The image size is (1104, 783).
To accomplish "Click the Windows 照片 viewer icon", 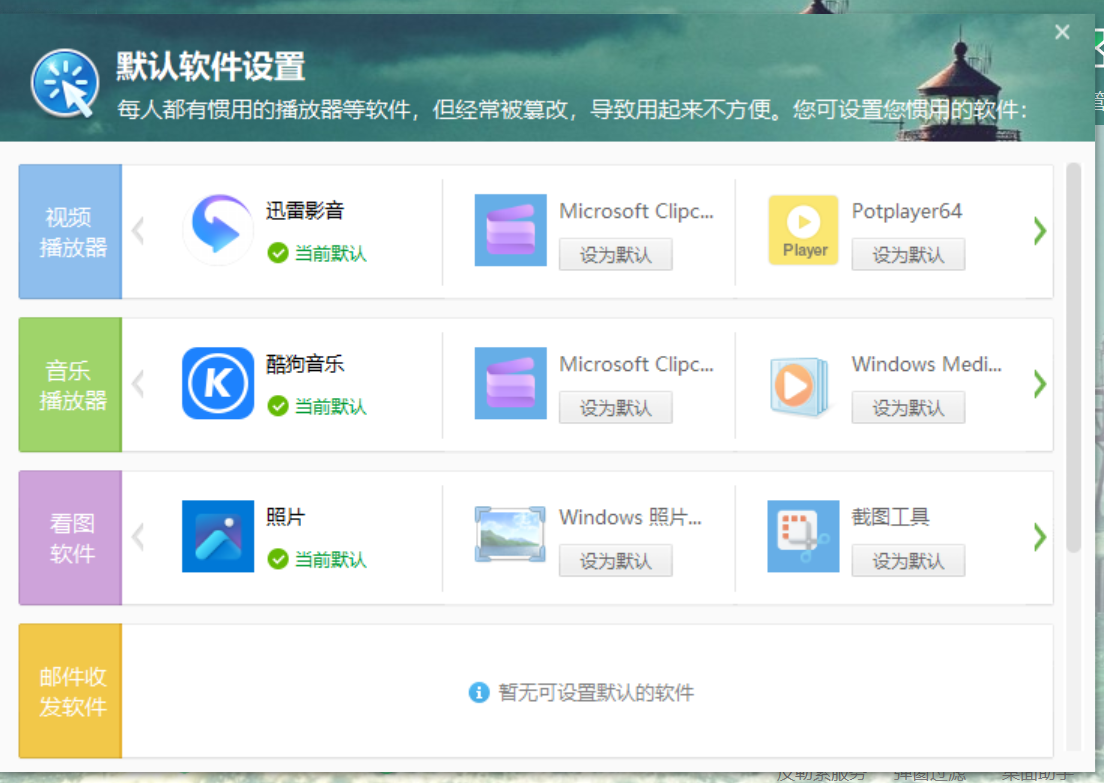I will coord(510,536).
